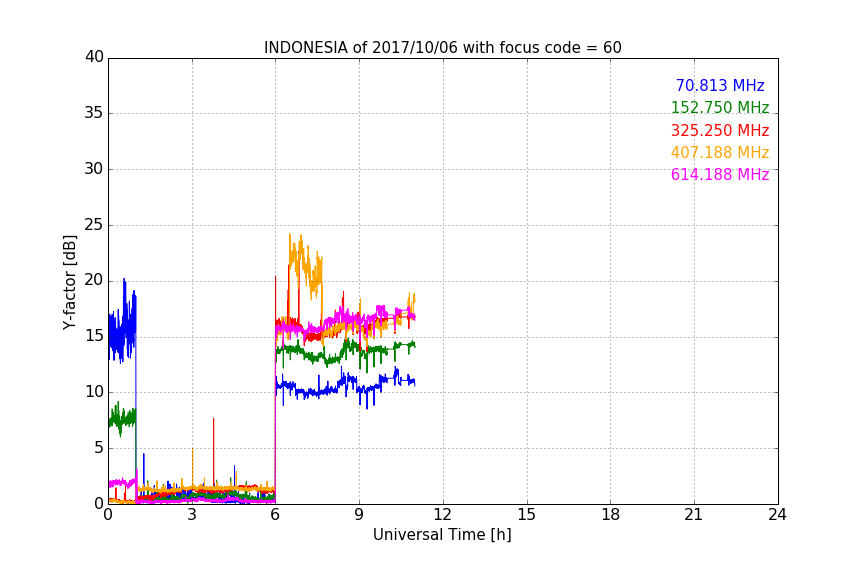Screen dimensions: 864x576
Task: Click the y-axis tick label 25
Action: tap(94, 224)
